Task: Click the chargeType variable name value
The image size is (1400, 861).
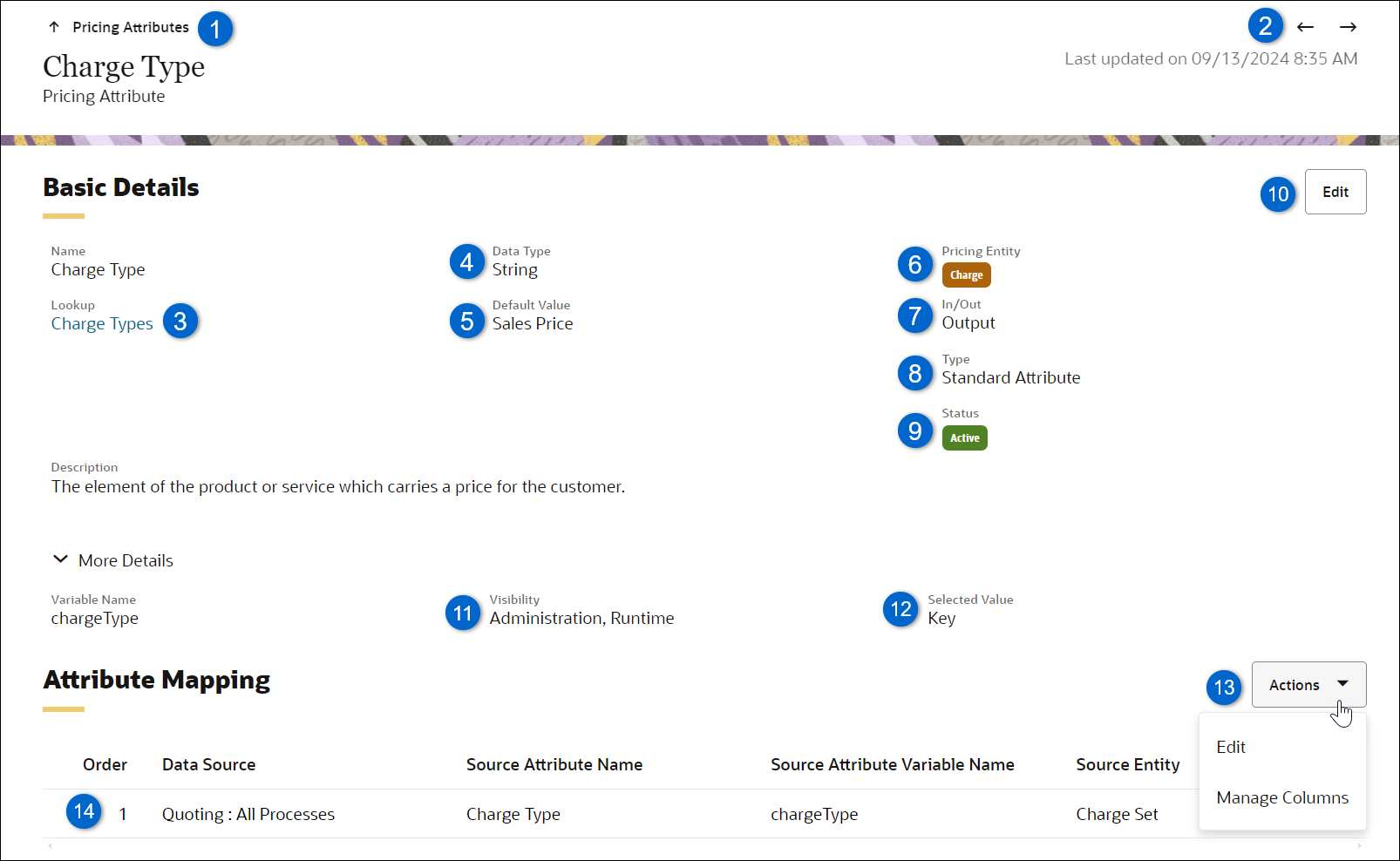Action: click(x=94, y=618)
